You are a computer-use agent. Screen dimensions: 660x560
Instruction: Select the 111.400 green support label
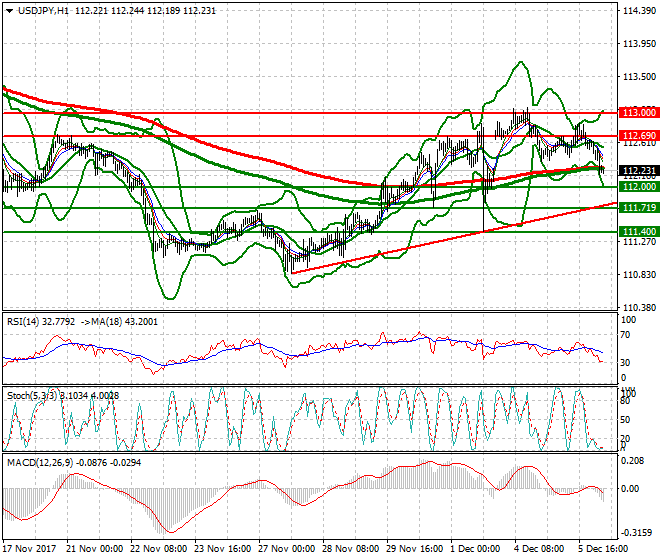639,232
